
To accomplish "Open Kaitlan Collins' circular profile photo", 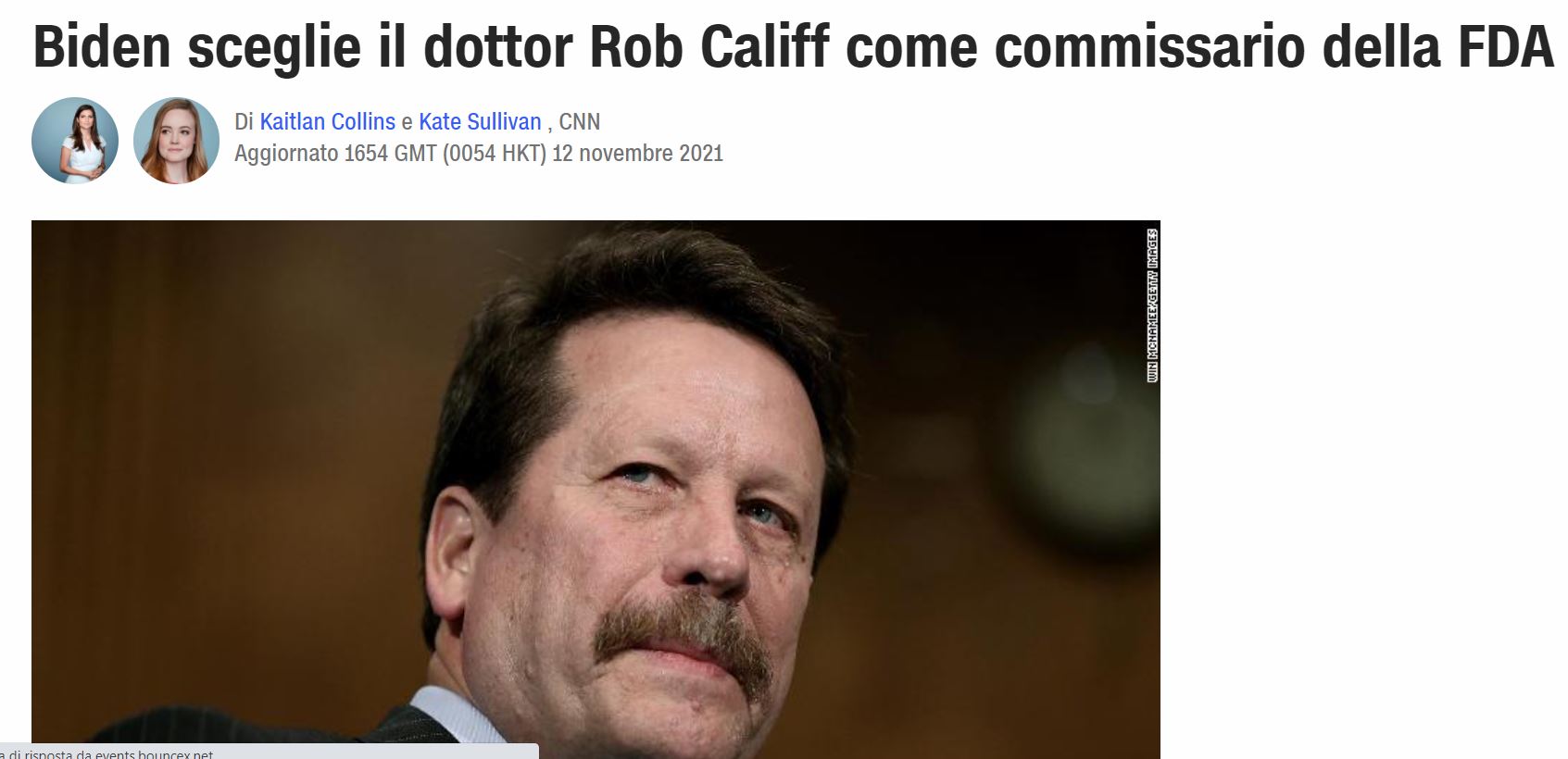I will click(x=75, y=141).
